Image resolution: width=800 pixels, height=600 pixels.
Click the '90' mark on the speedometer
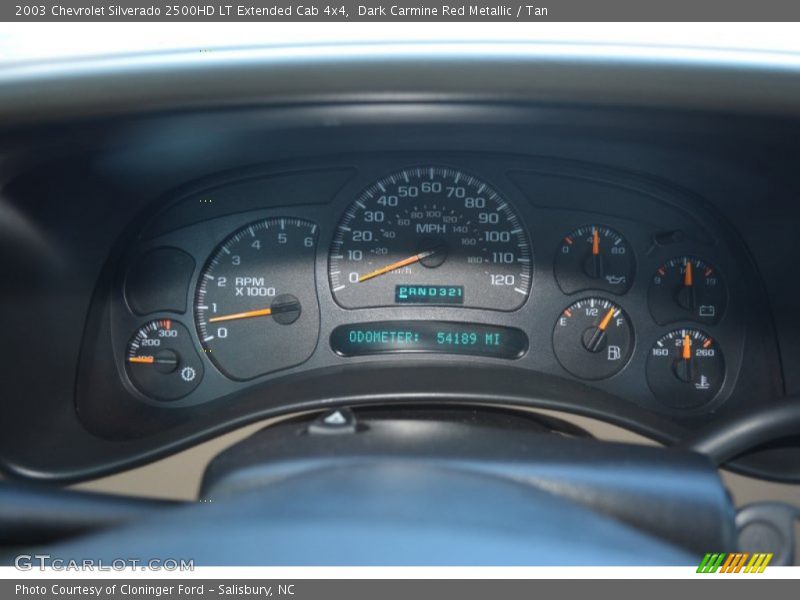click(488, 218)
